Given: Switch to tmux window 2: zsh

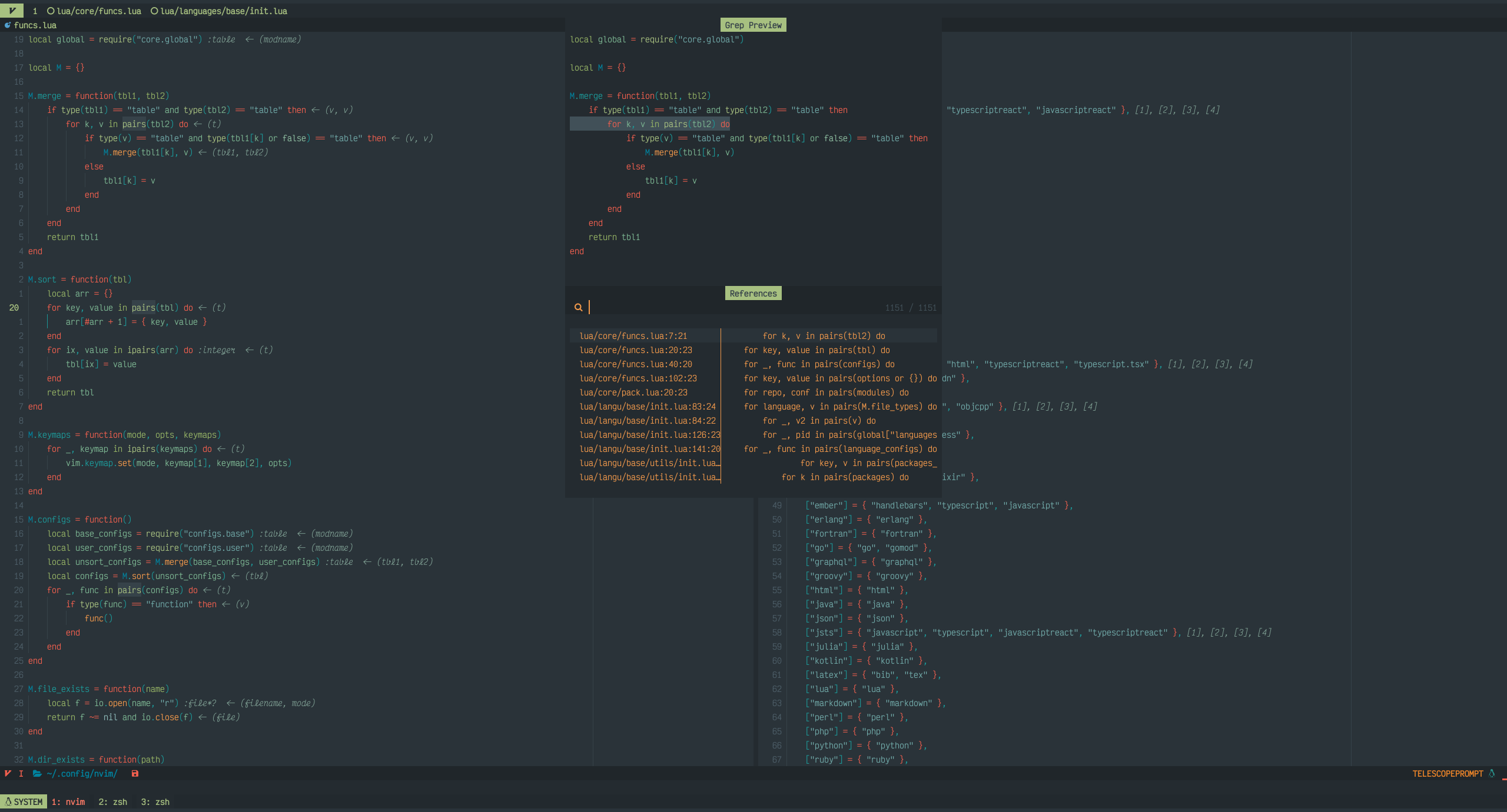Looking at the screenshot, I should (x=112, y=802).
